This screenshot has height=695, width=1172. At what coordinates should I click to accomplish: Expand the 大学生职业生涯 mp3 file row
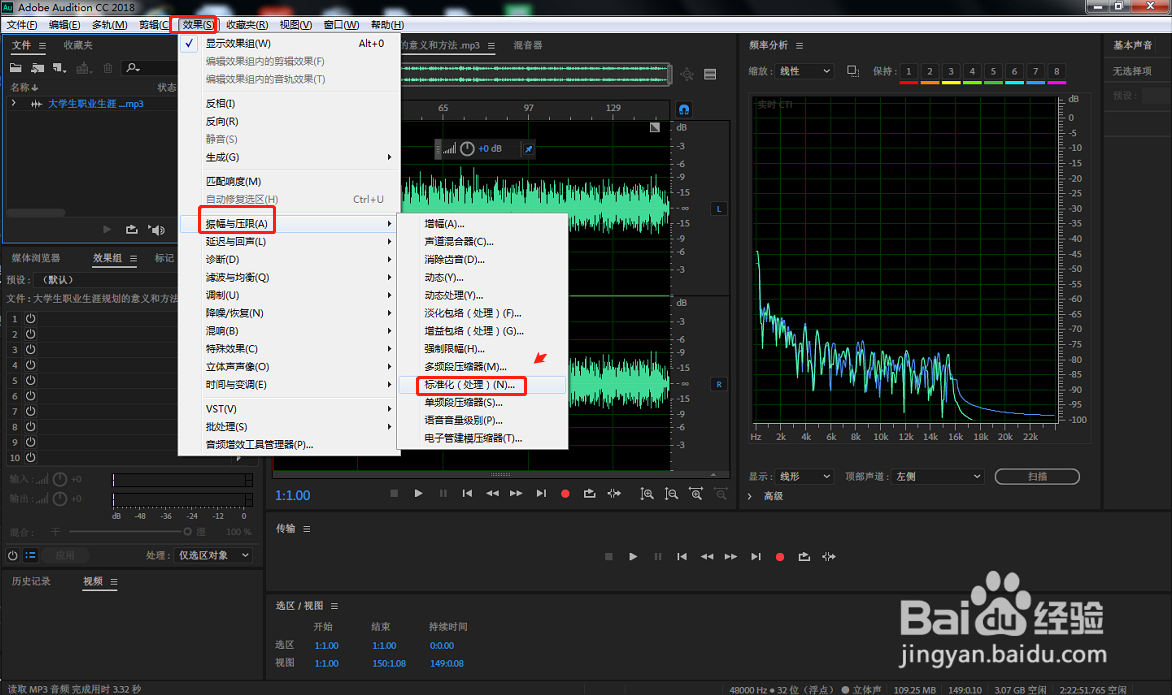[x=13, y=104]
